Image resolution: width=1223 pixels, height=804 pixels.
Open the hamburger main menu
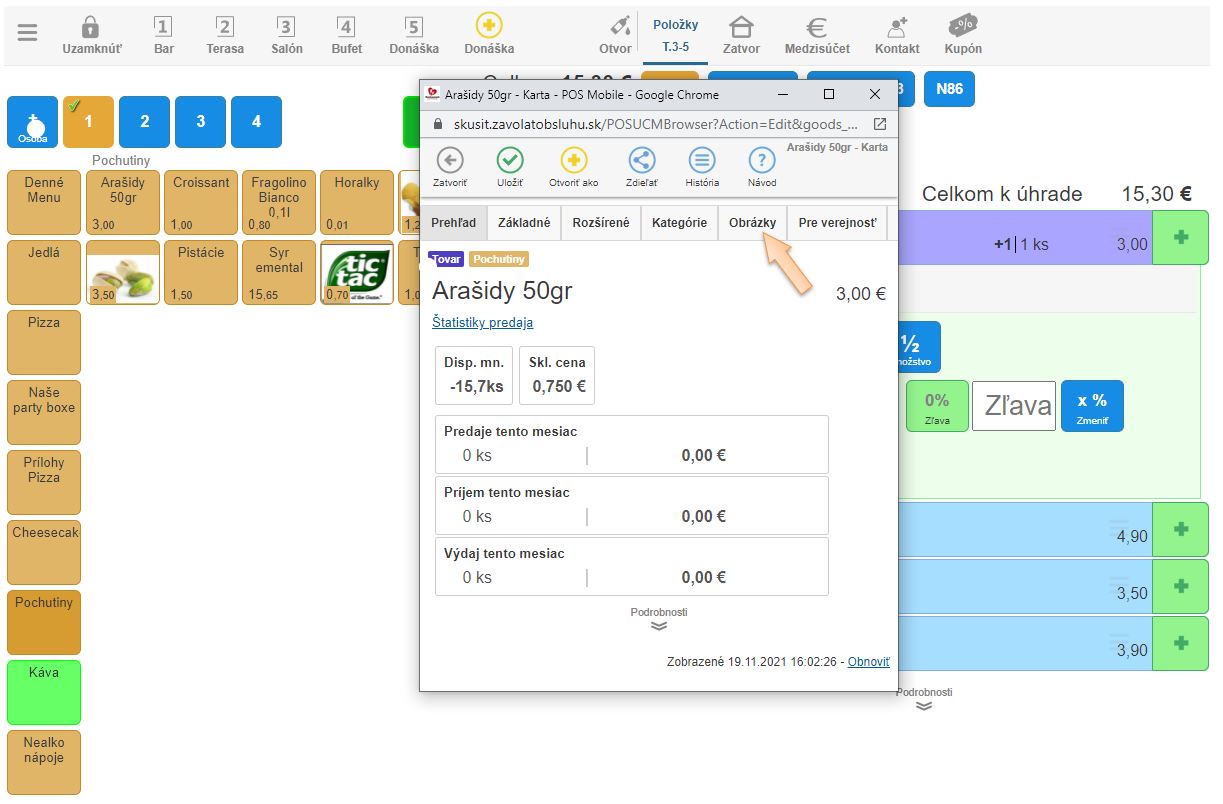[x=27, y=33]
